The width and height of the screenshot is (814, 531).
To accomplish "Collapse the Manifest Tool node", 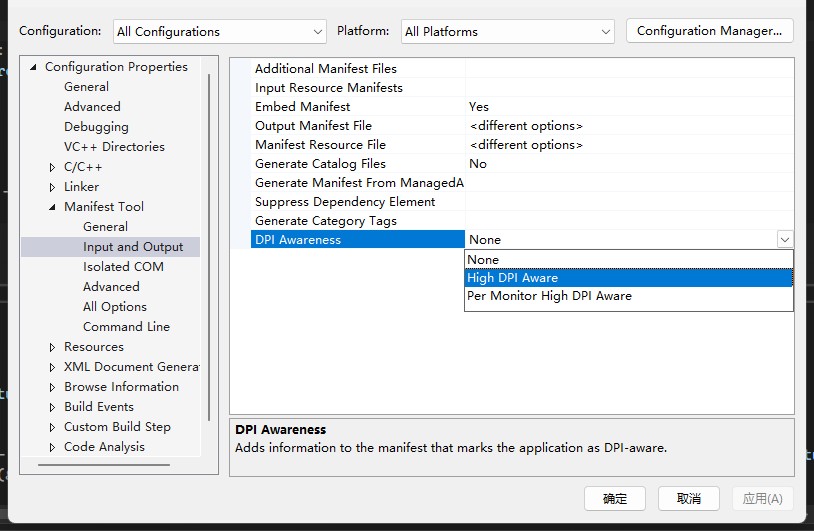I will click(x=53, y=207).
